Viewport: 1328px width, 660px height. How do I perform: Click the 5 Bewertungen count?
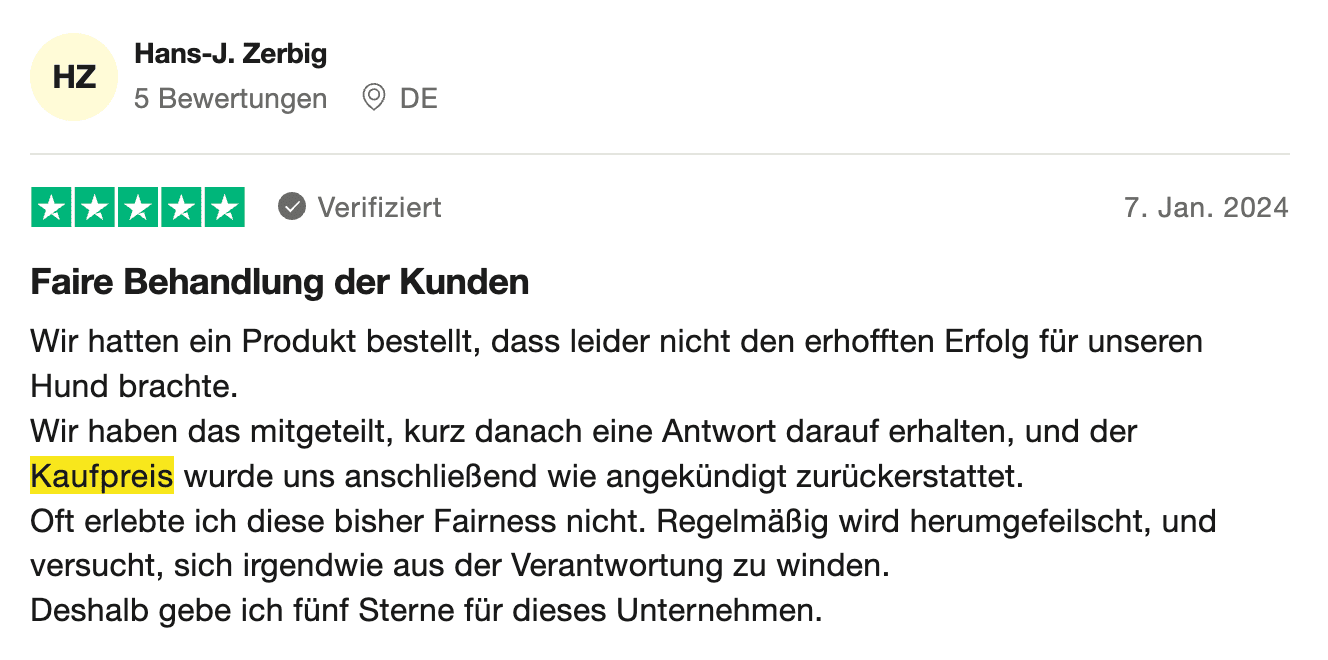[x=231, y=99]
